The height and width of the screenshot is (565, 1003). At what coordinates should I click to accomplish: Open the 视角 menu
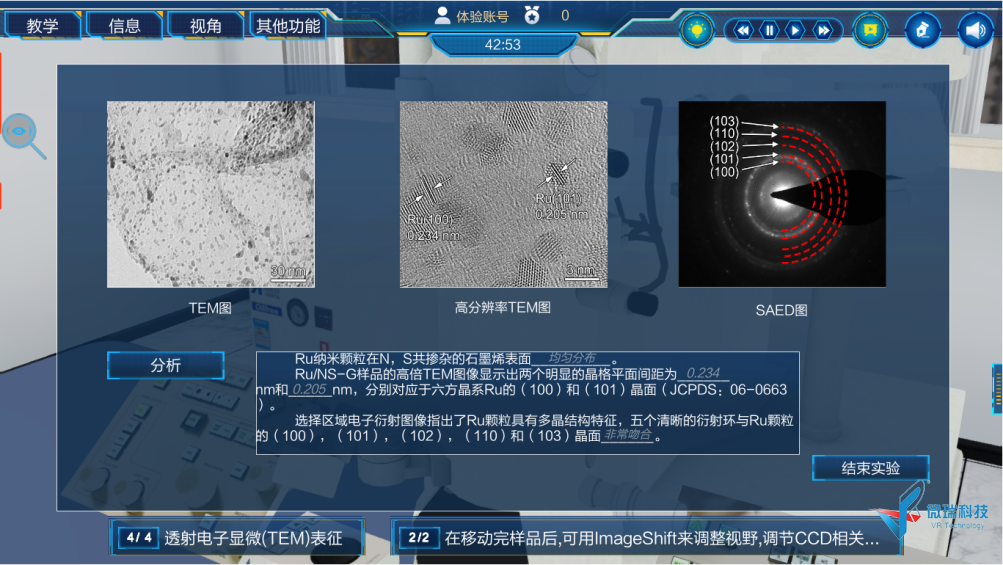tap(205, 26)
